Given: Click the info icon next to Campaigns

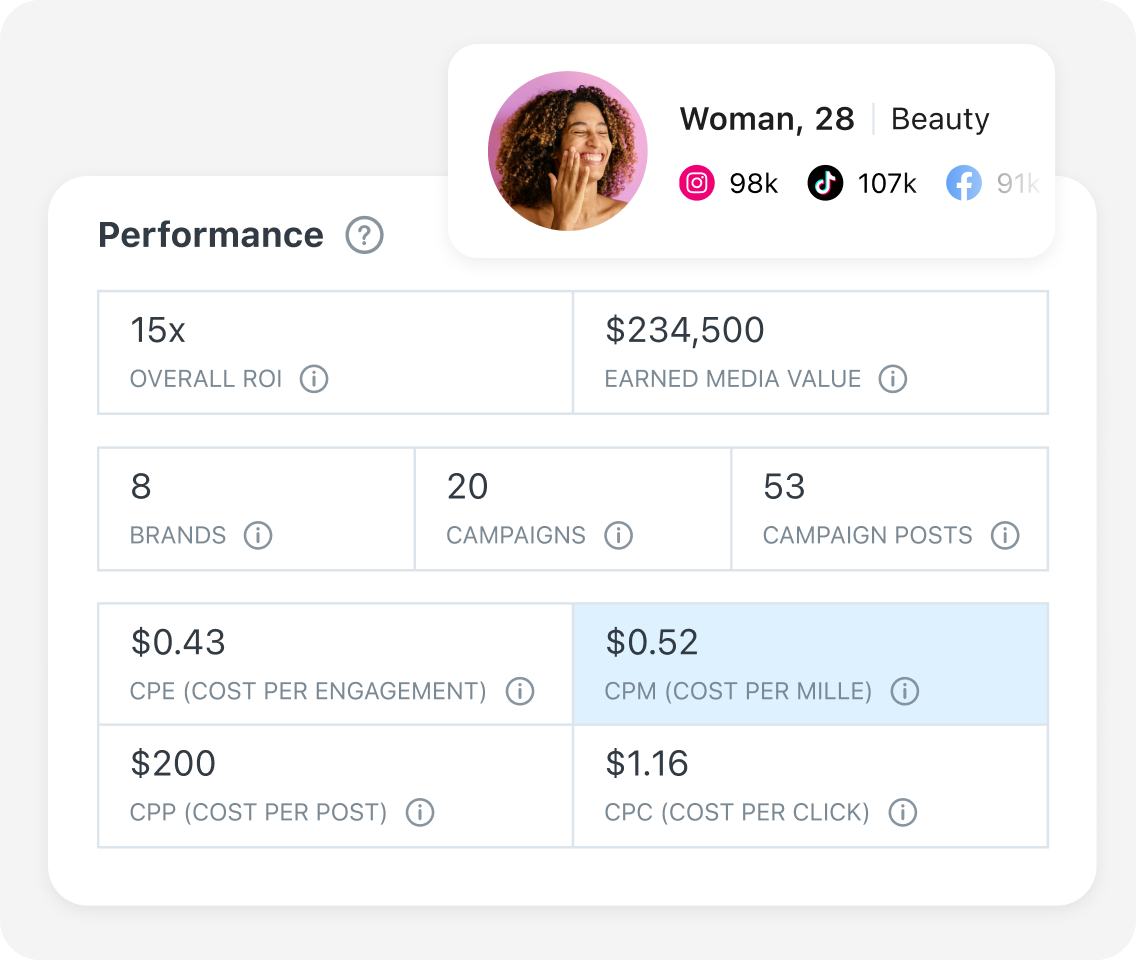Looking at the screenshot, I should 619,536.
